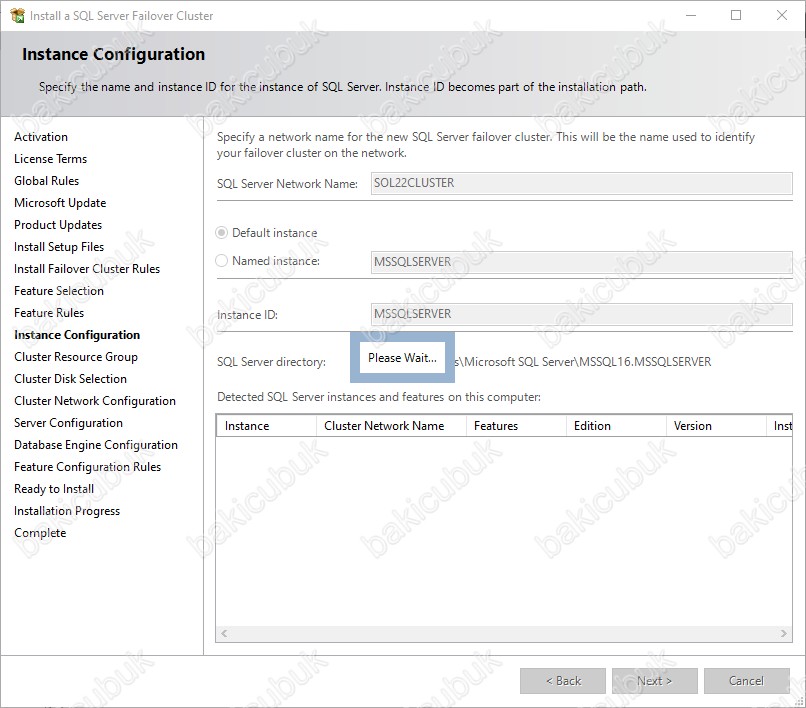Image resolution: width=806 pixels, height=708 pixels.
Task: Select the Database Engine Configuration step
Action: 96,445
